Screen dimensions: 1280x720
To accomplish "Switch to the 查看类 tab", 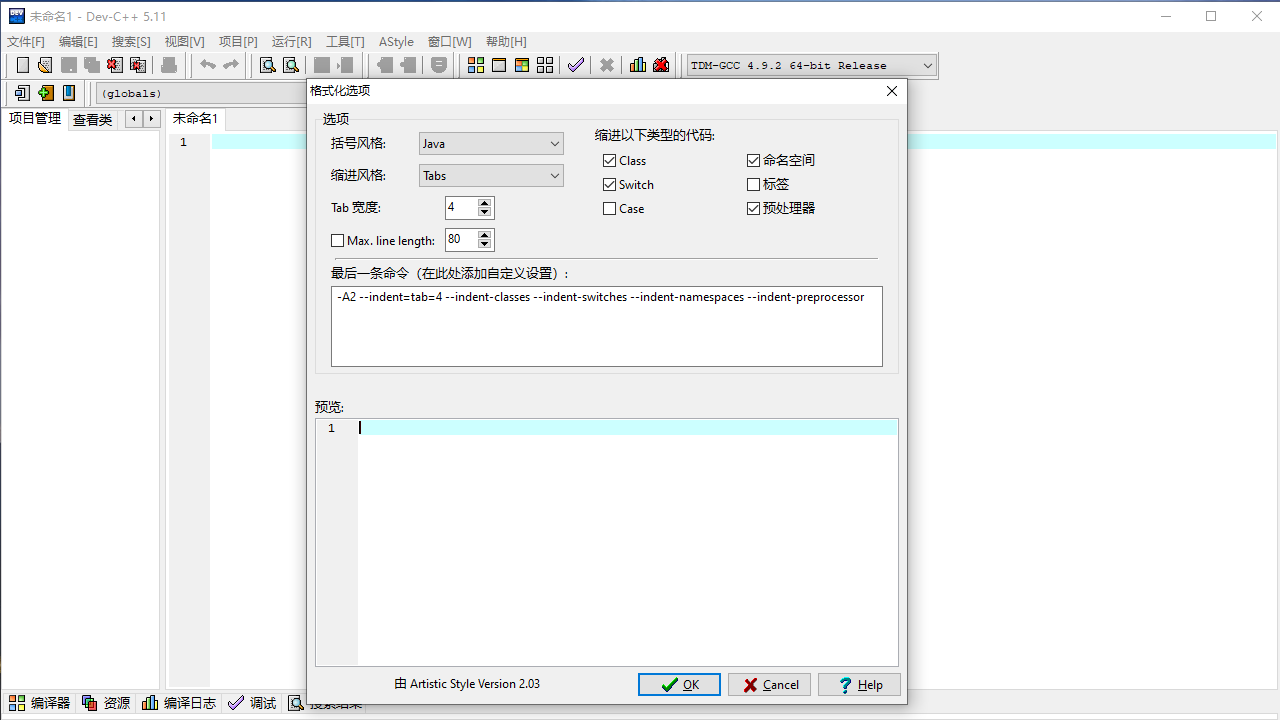I will tap(92, 119).
